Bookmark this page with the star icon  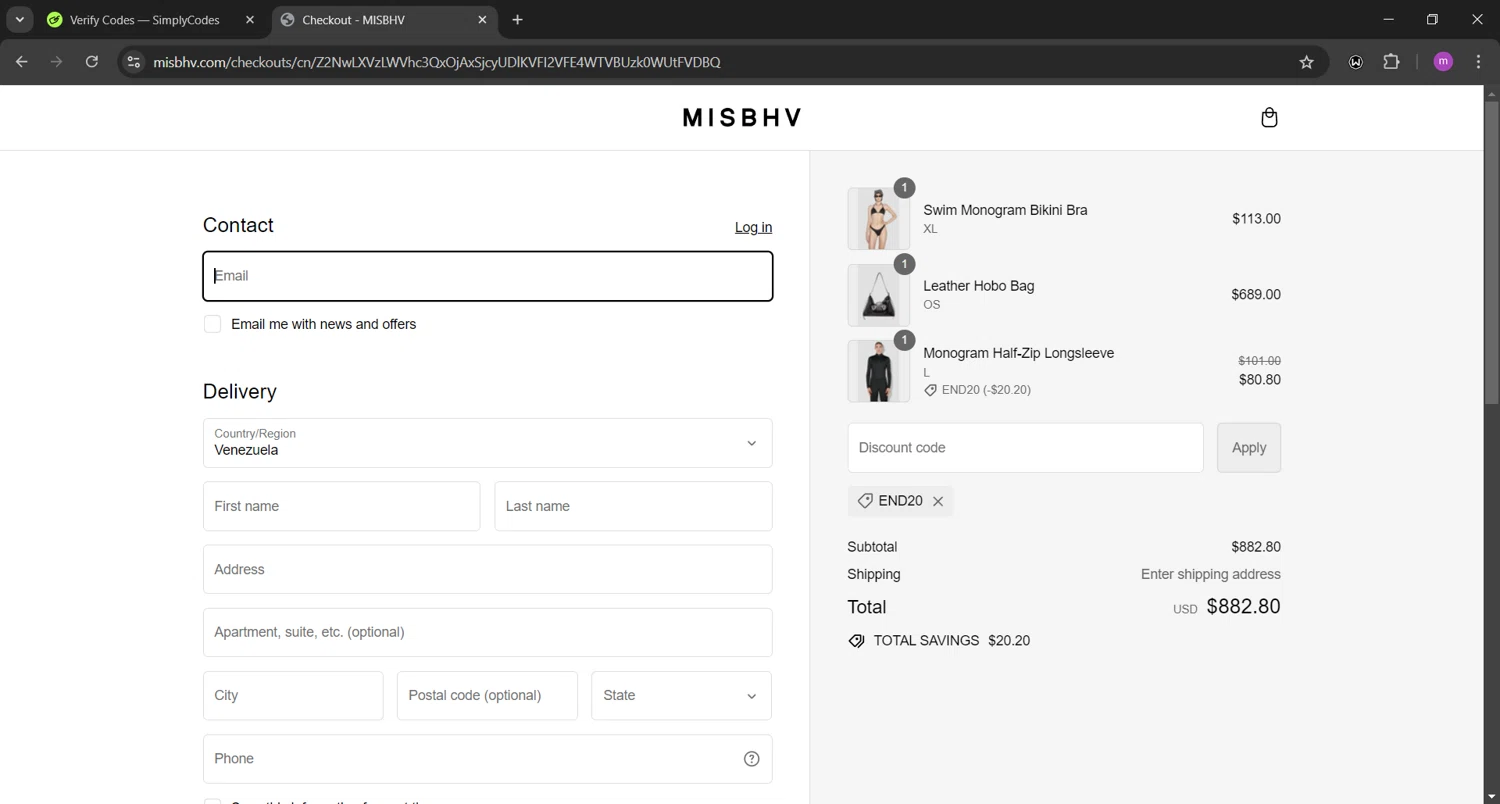[x=1306, y=62]
